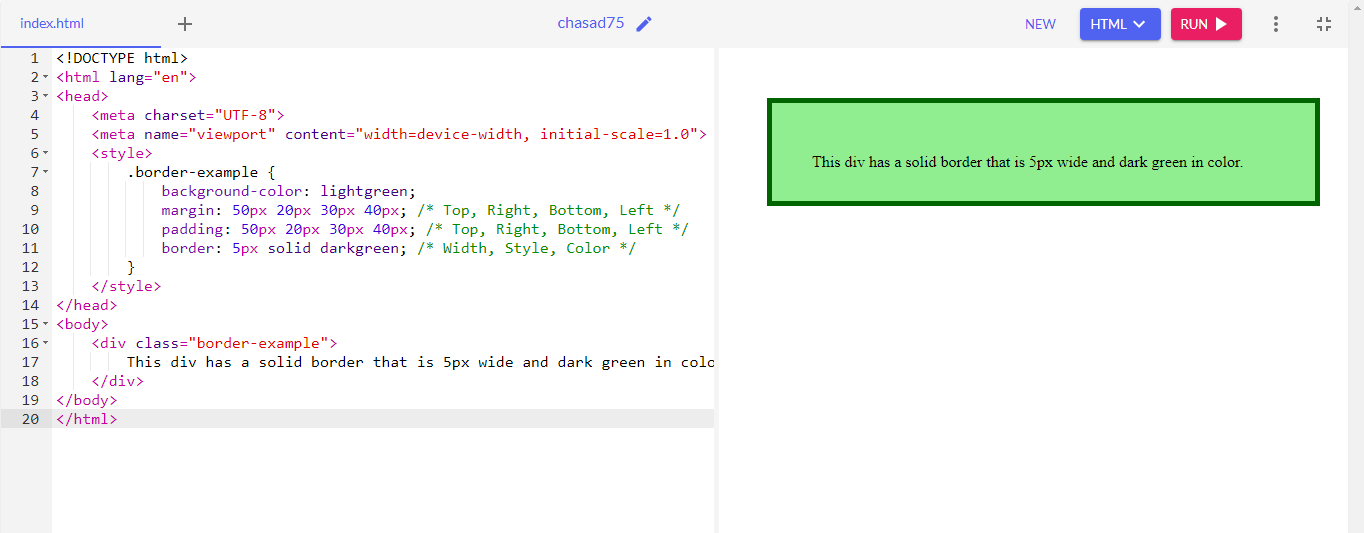Click the closing head tag line
1364x533 pixels.
[x=86, y=305]
